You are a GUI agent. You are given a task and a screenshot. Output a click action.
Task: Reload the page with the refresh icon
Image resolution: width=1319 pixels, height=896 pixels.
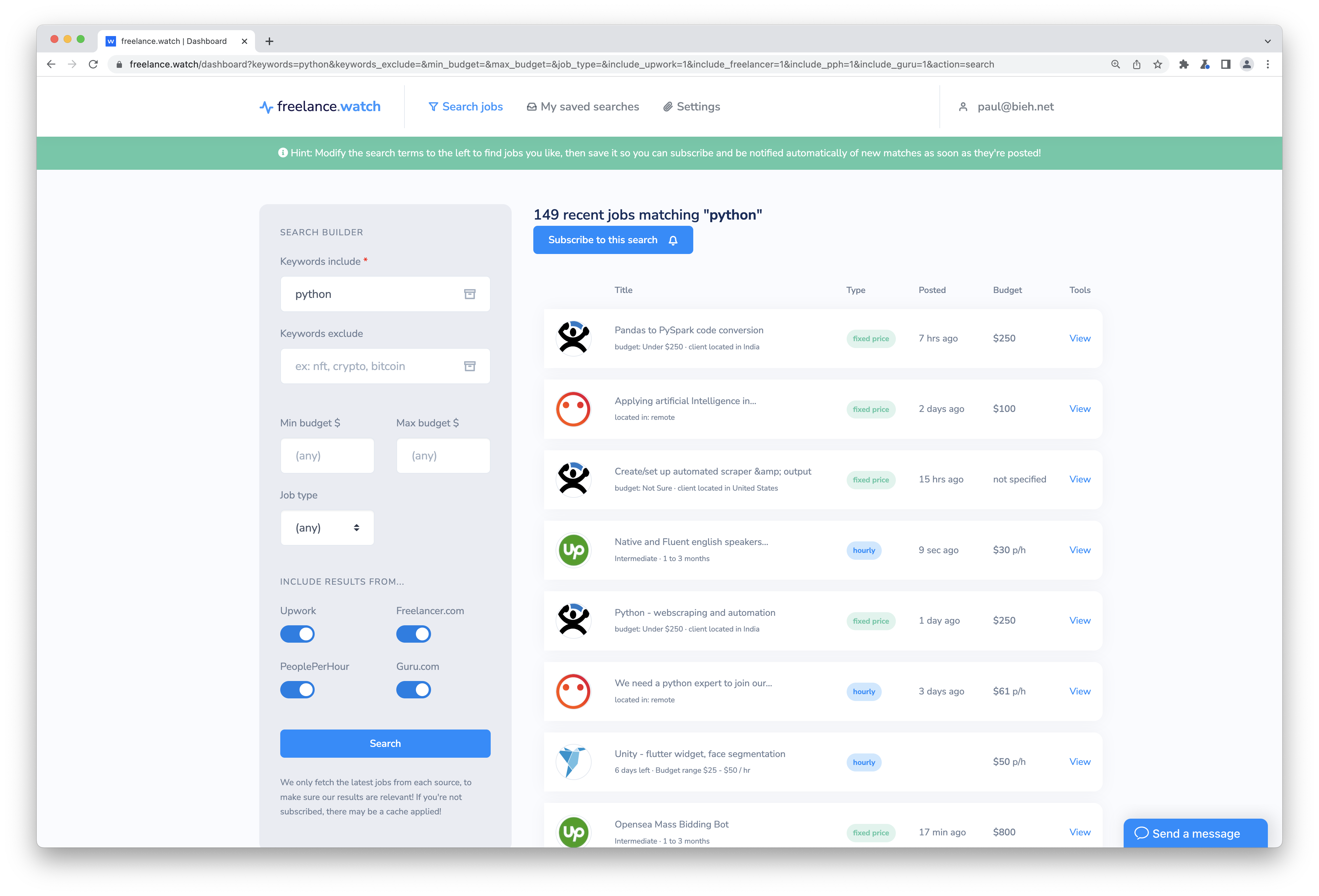click(x=93, y=64)
